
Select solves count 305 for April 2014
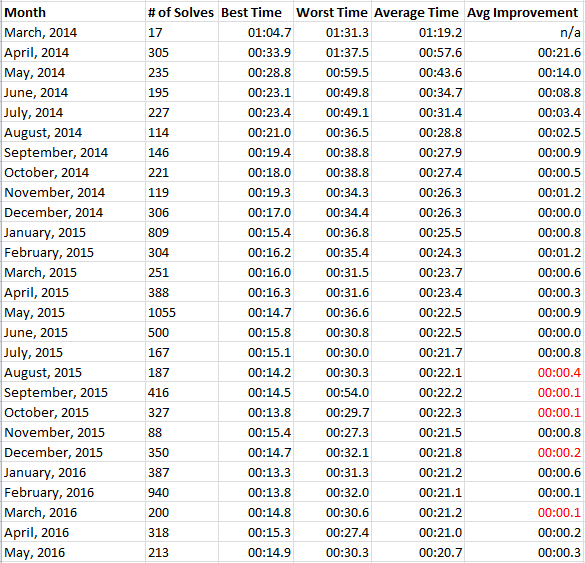click(182, 52)
